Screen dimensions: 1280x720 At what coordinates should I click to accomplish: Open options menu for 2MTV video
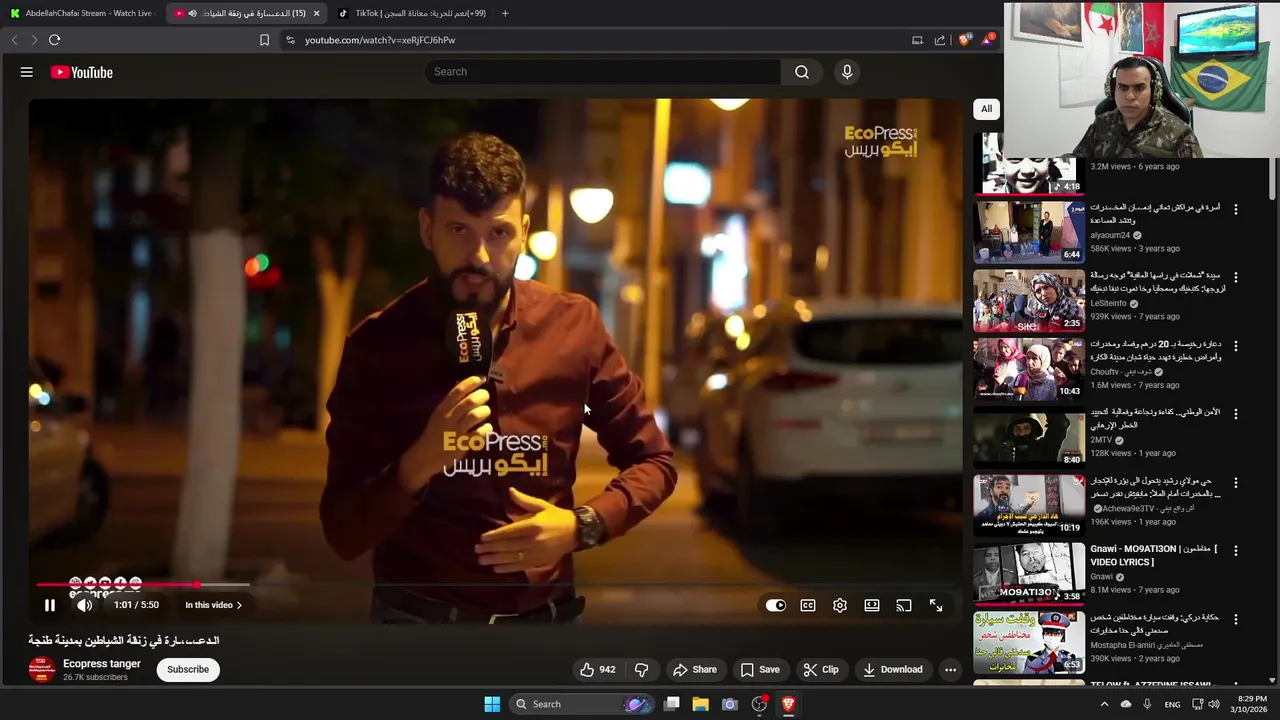pos(1236,414)
